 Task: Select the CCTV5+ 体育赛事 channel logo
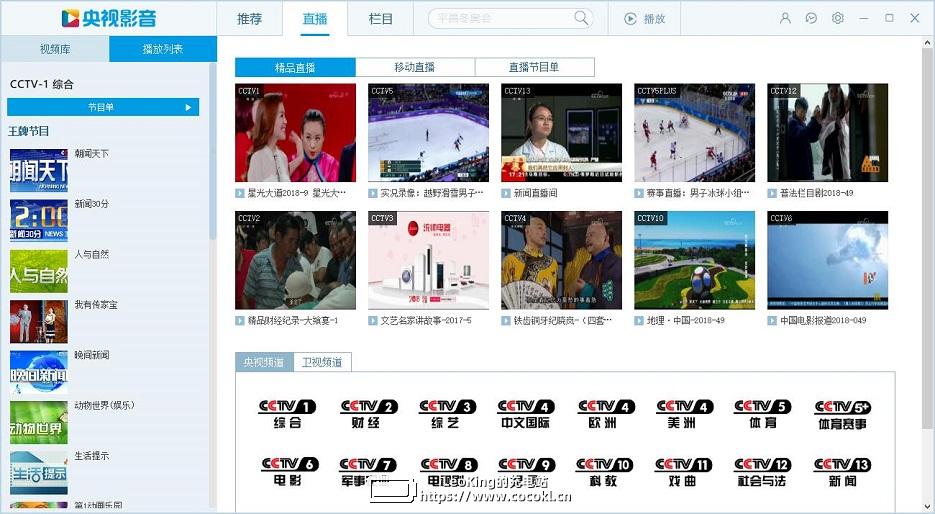pyautogui.click(x=843, y=414)
